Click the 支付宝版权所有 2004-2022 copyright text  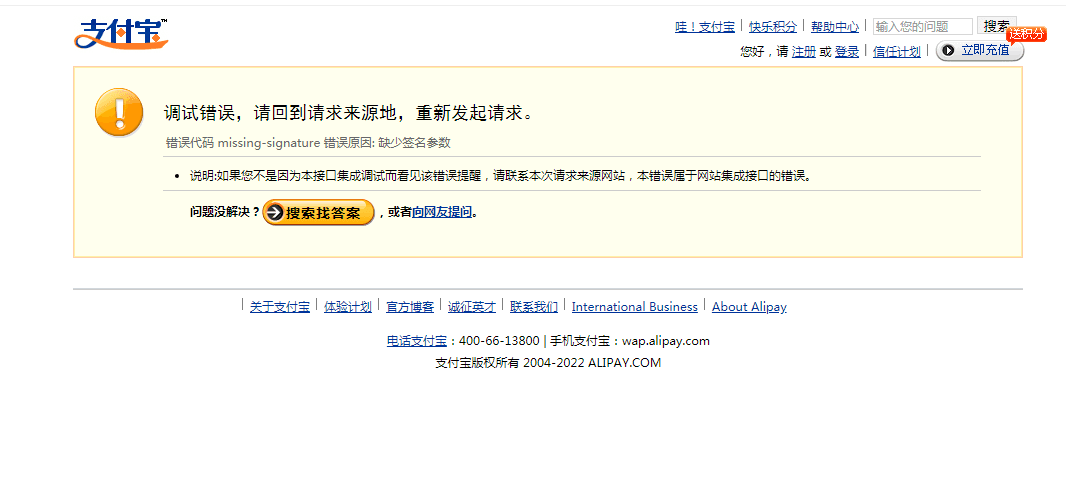(x=548, y=362)
